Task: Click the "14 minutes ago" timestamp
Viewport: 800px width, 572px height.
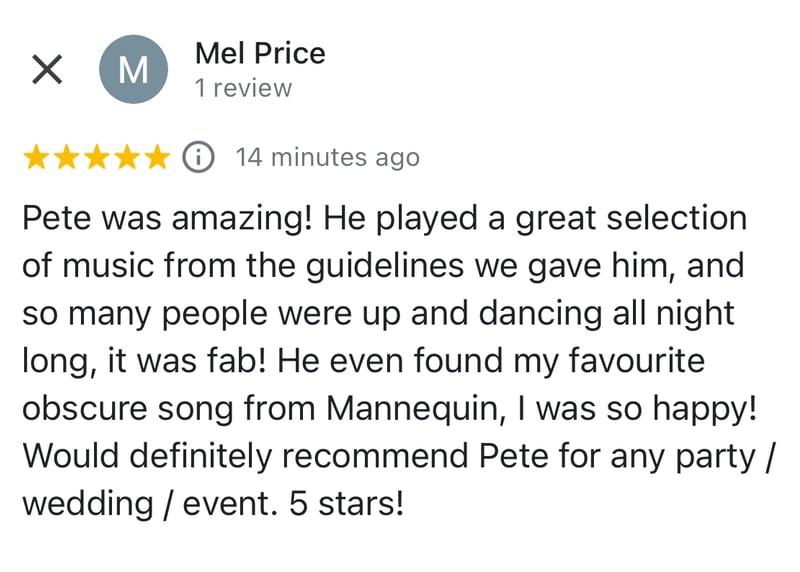Action: click(x=327, y=157)
